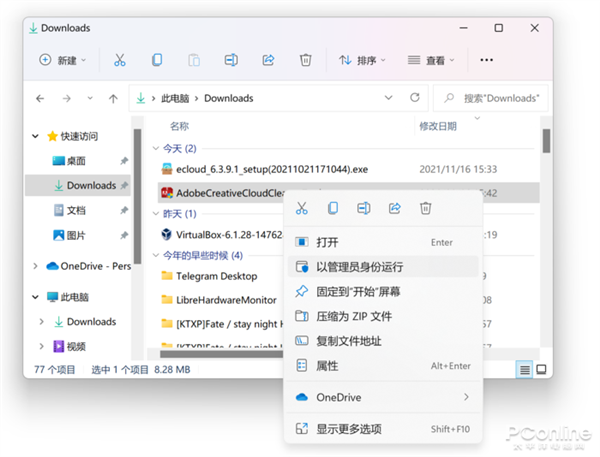Click 2021/11/16 15:33 date of ecloud file
The width and height of the screenshot is (600, 457).
coord(458,169)
